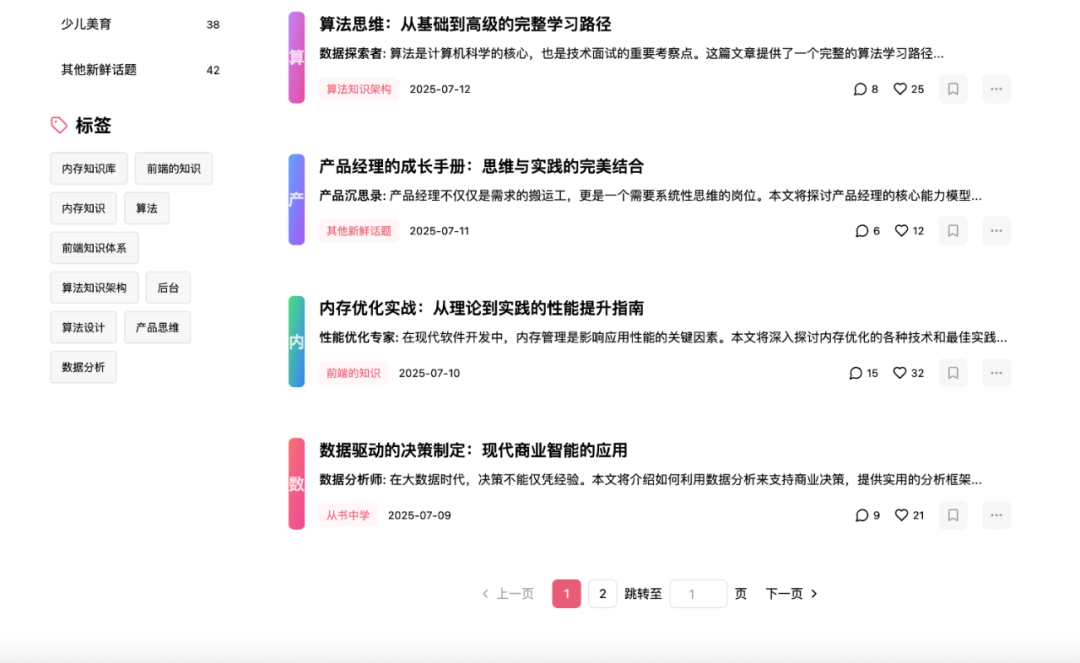Open the 内存优化实战 article title
Image resolution: width=1080 pixels, height=663 pixels.
pyautogui.click(x=481, y=308)
